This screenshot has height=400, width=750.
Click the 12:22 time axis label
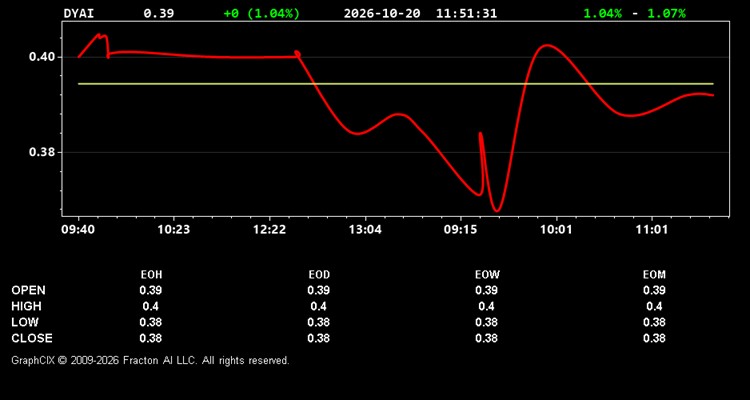tap(269, 230)
